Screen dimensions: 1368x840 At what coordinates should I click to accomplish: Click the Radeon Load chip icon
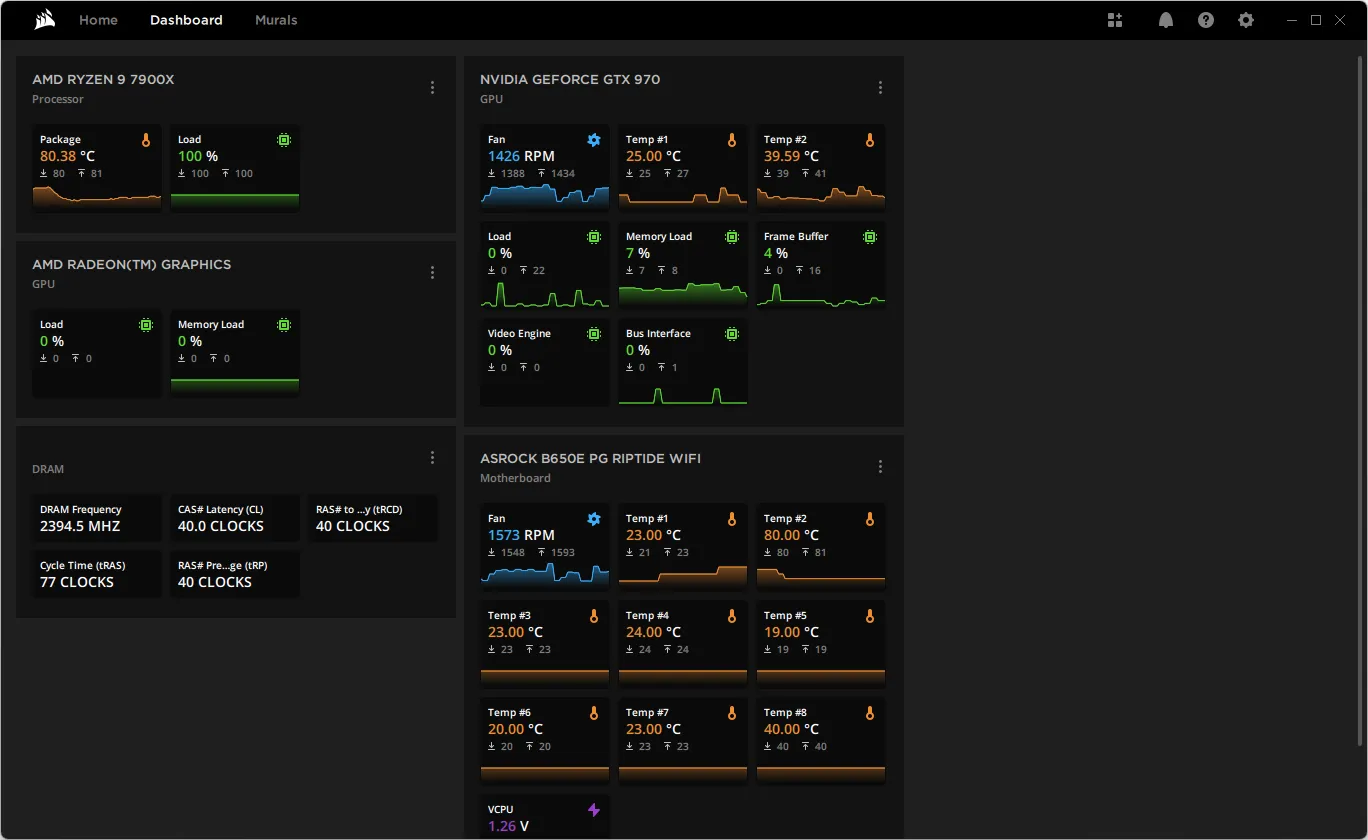146,326
